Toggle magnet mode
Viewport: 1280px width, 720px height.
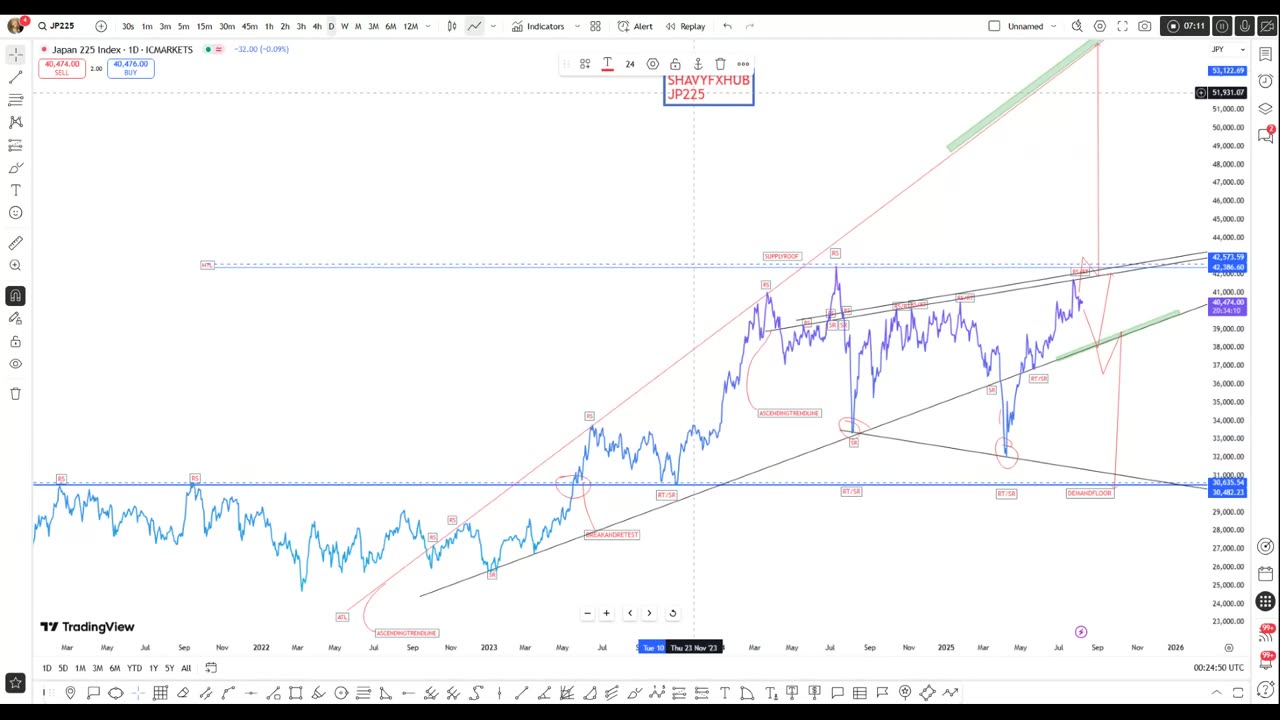click(x=15, y=296)
